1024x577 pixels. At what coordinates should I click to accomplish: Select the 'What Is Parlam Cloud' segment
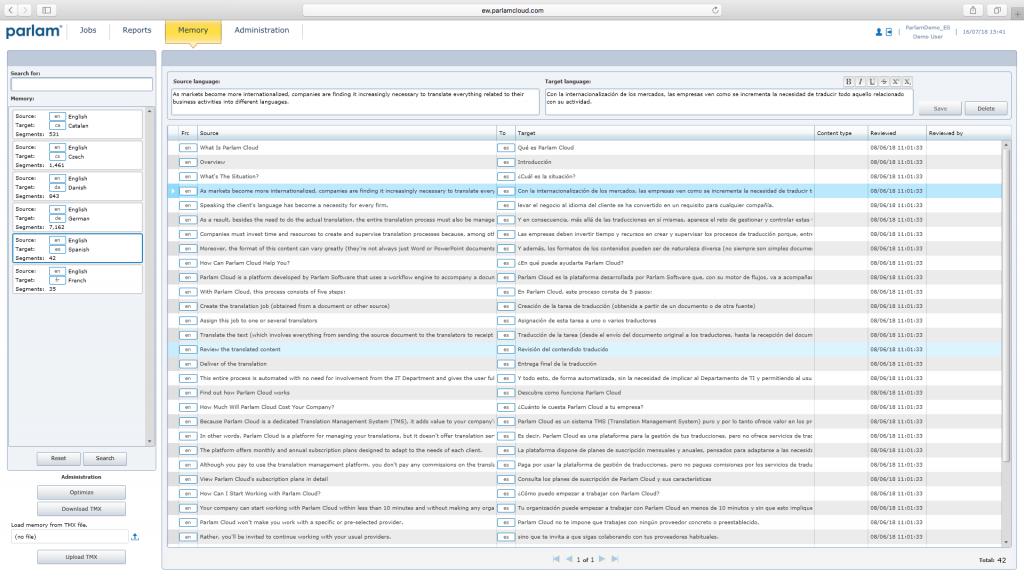584,148
